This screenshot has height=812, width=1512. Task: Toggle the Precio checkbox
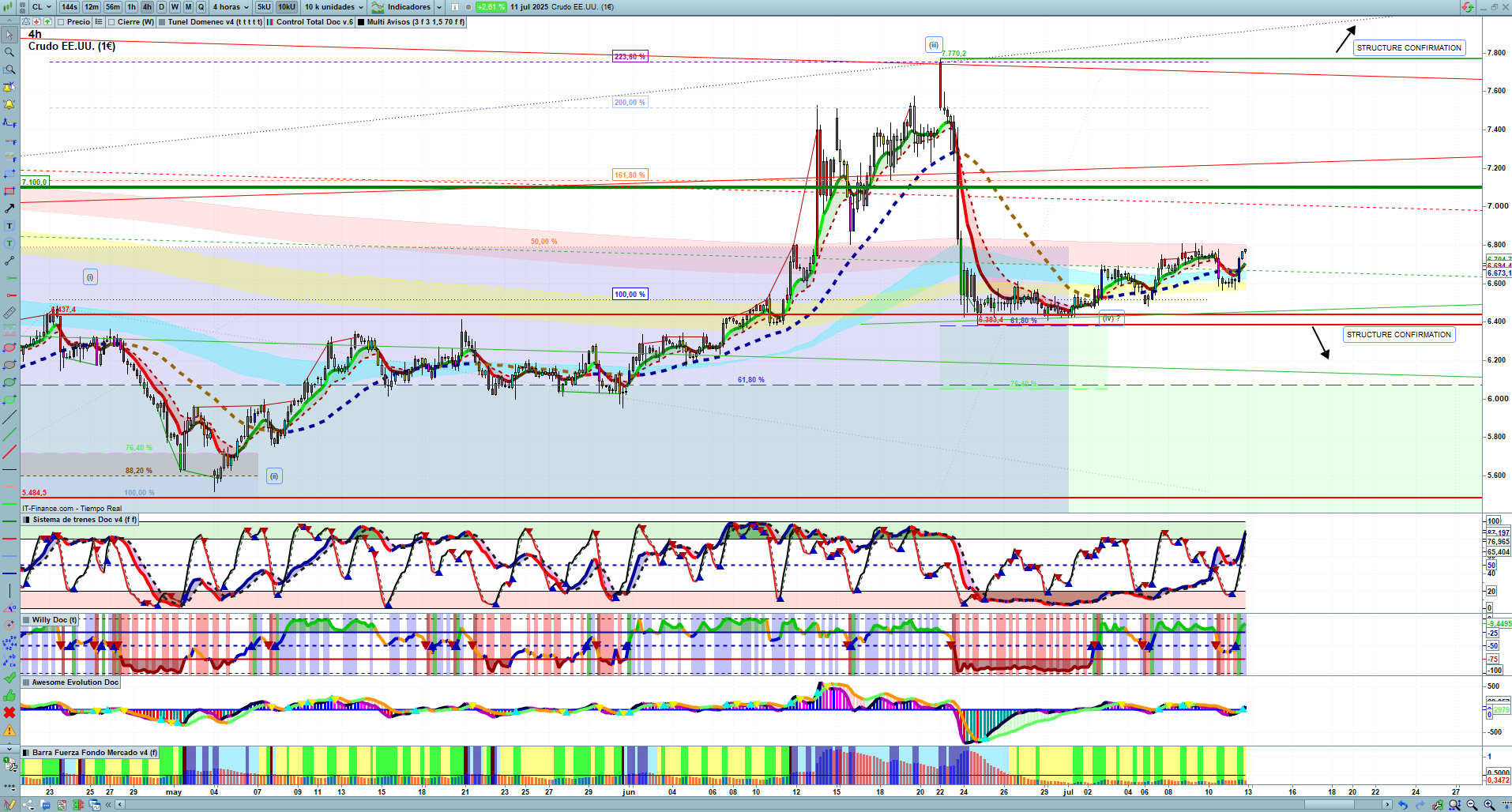(61, 22)
